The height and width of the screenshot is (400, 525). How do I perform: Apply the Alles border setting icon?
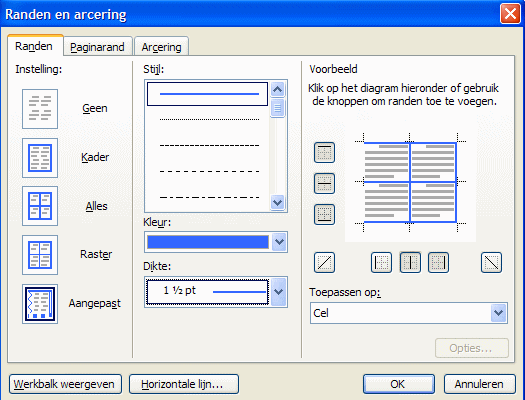(40, 206)
